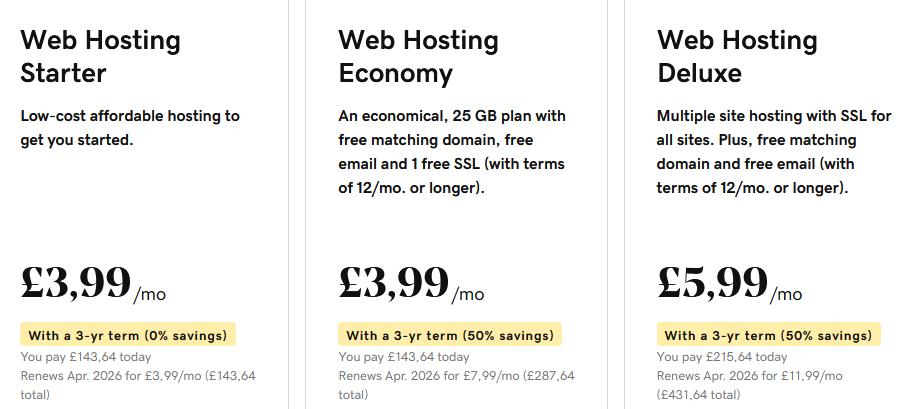Click the Web Hosting Economy heading
The height and width of the screenshot is (409, 915).
coord(418,57)
